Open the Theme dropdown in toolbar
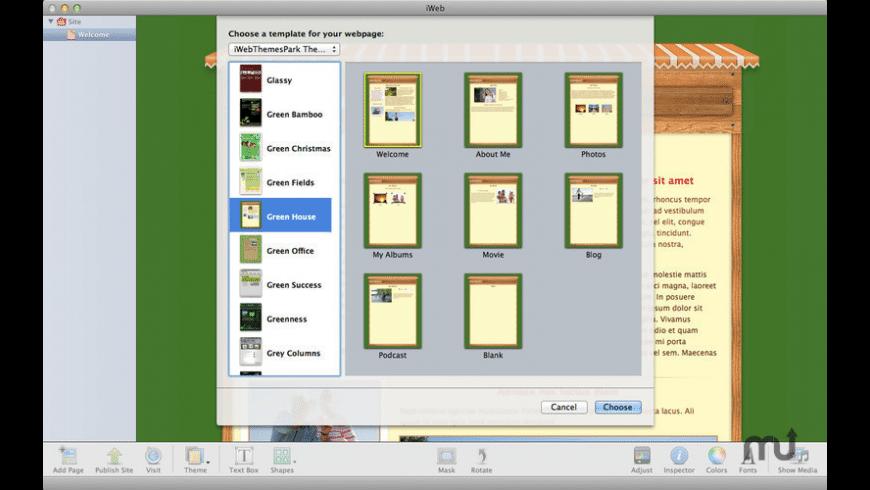Image resolution: width=870 pixels, height=490 pixels. [196, 456]
